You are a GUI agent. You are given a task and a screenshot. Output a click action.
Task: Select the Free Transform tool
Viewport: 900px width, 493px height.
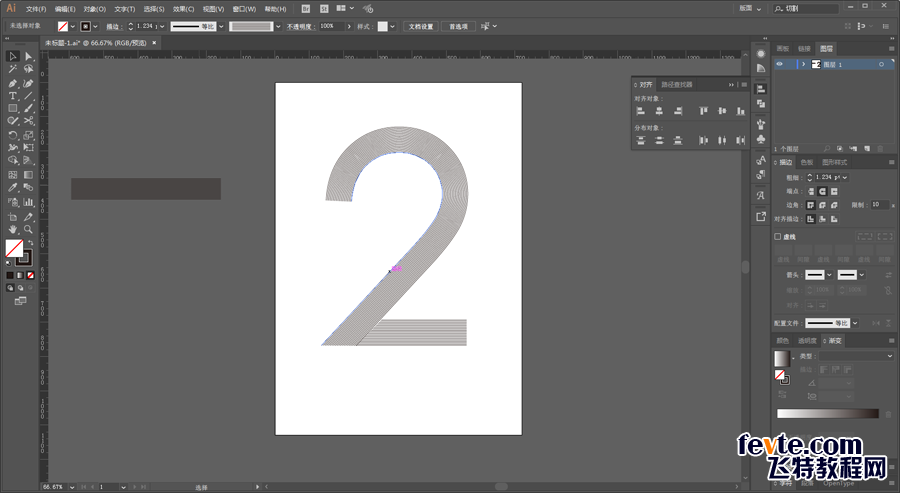coord(28,148)
